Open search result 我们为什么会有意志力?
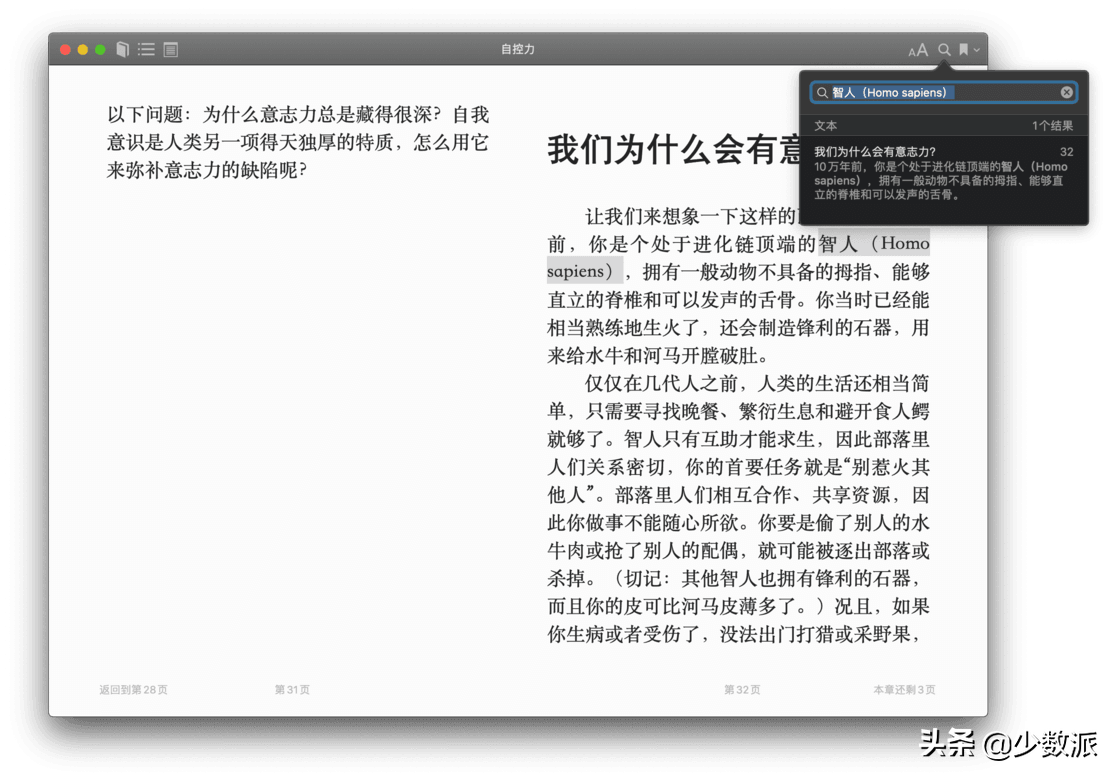This screenshot has width=1120, height=781. (944, 172)
